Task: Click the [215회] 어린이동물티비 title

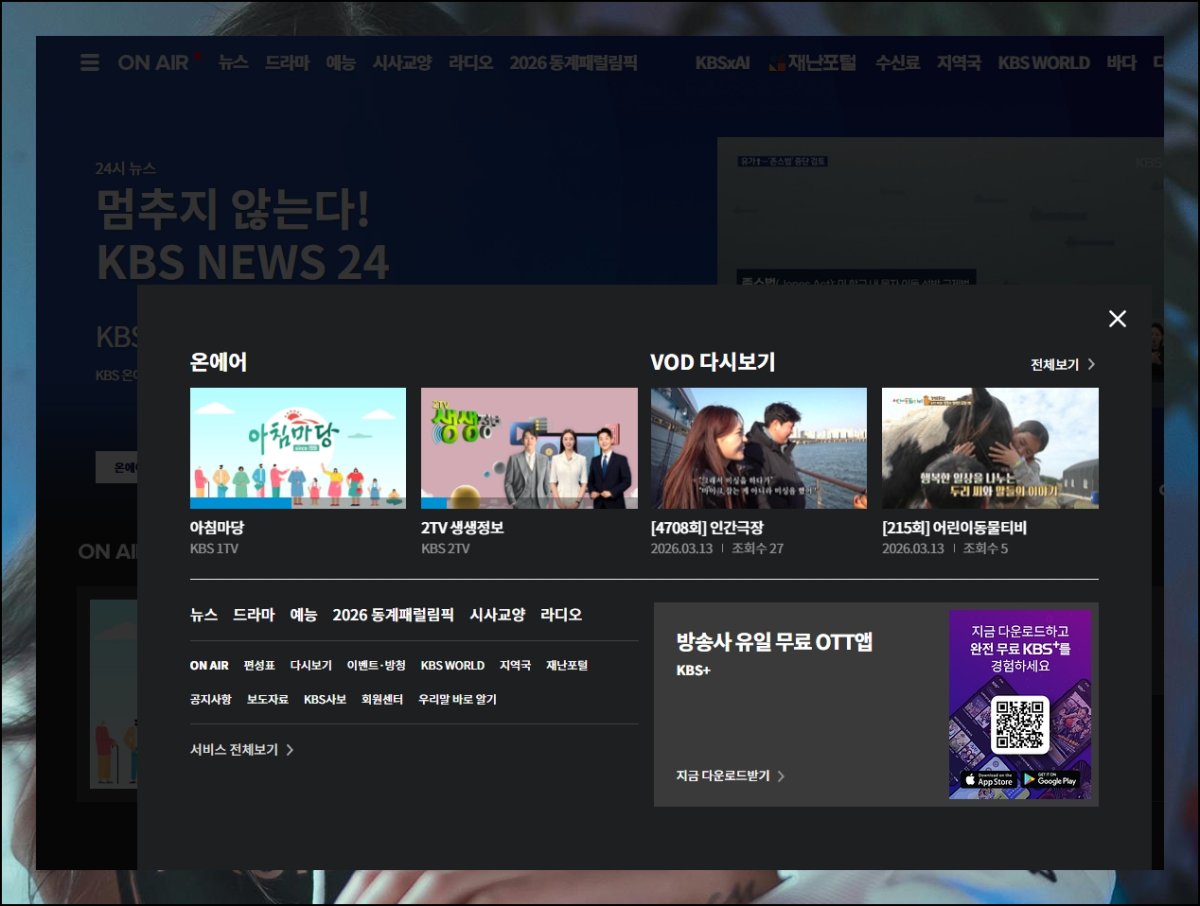Action: 954,528
